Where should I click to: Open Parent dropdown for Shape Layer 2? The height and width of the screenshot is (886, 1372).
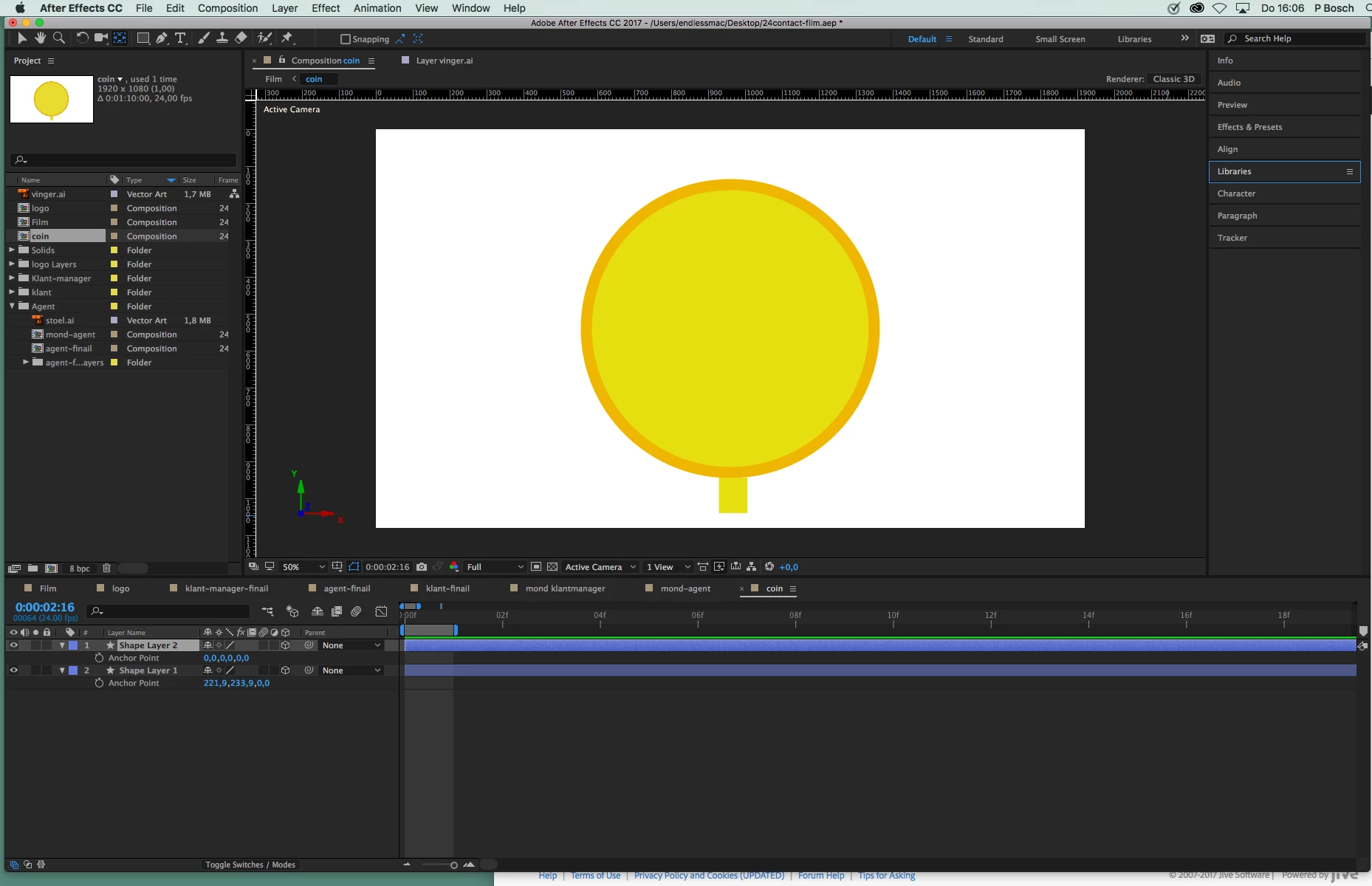[x=351, y=645]
